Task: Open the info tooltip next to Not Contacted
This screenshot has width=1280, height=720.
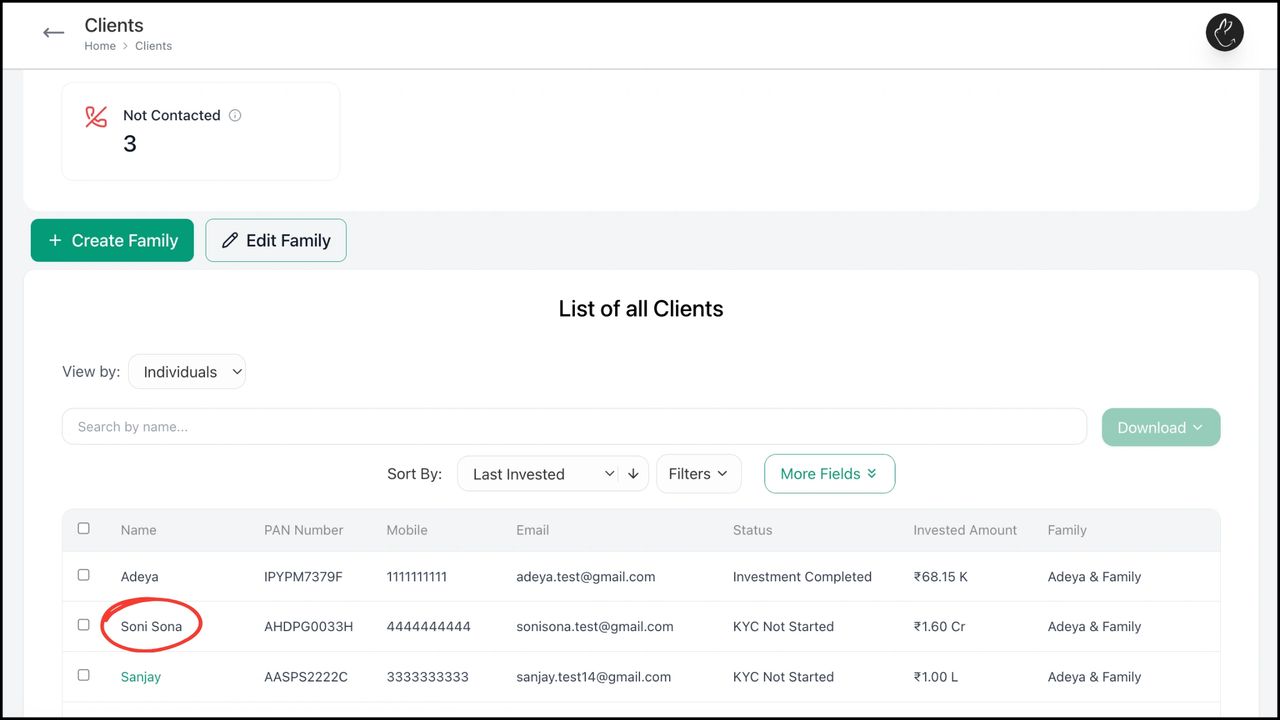Action: tap(235, 115)
